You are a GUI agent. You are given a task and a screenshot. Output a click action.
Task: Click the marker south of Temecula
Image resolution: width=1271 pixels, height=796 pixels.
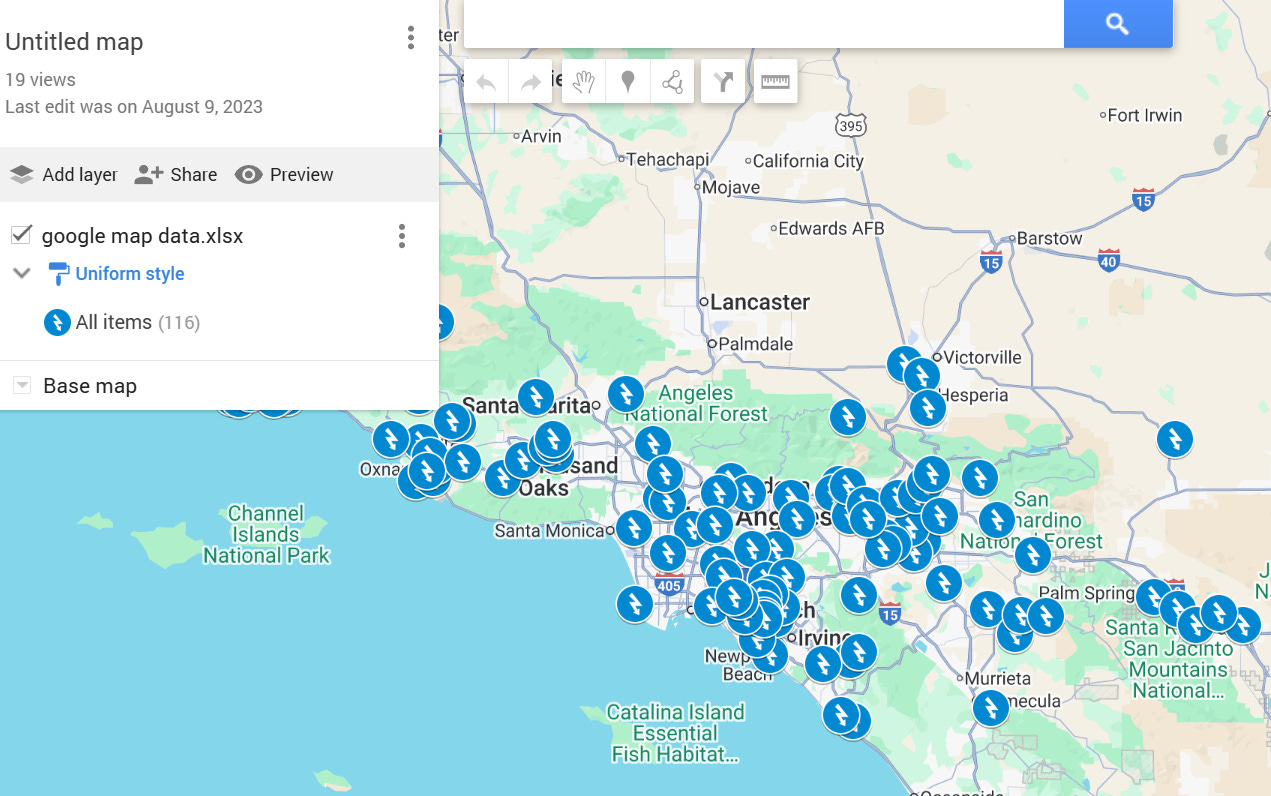991,708
